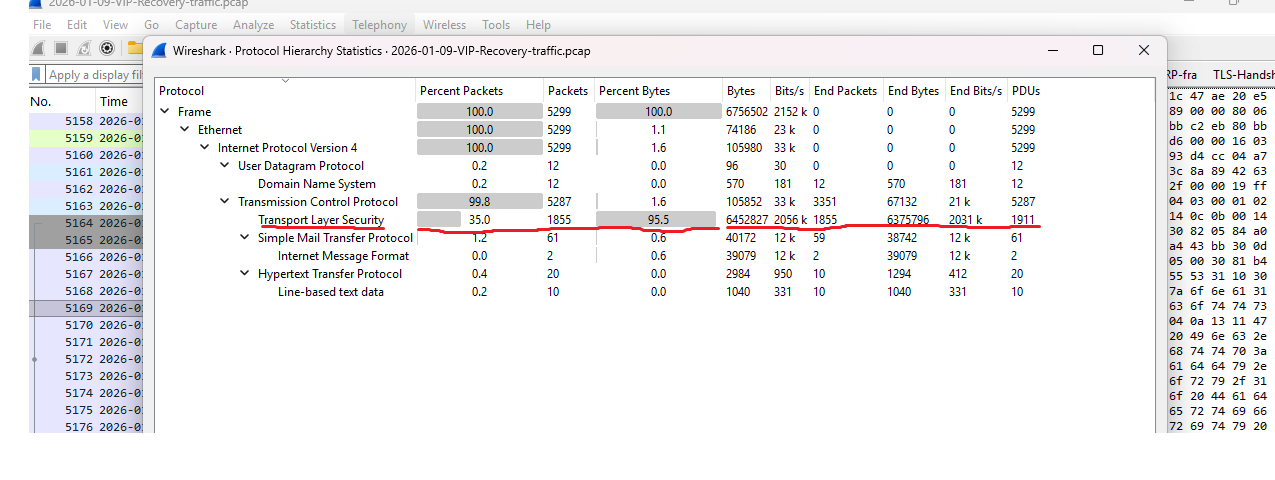Stop capture via the square toolbar icon
The image size is (1275, 480).
(61, 48)
